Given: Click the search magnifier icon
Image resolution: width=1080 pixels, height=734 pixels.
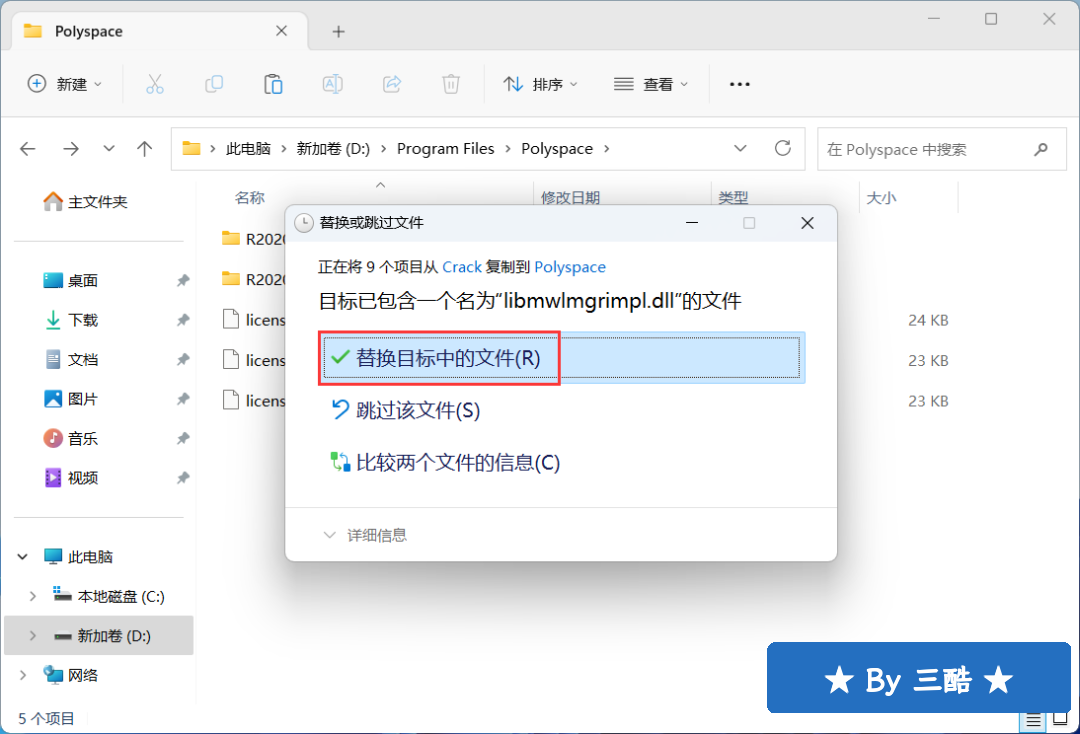Looking at the screenshot, I should coord(1041,149).
